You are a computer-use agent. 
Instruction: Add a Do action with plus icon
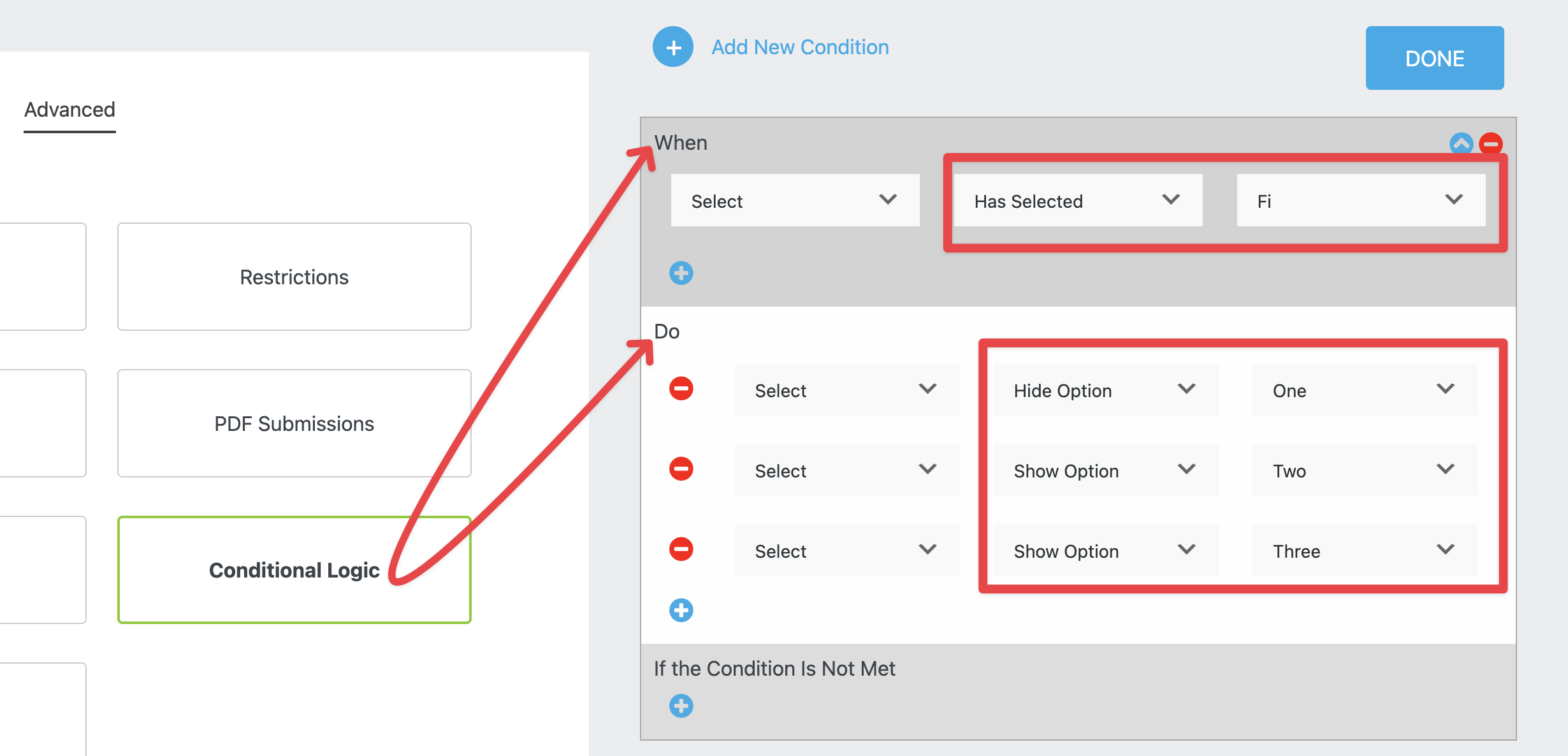681,611
